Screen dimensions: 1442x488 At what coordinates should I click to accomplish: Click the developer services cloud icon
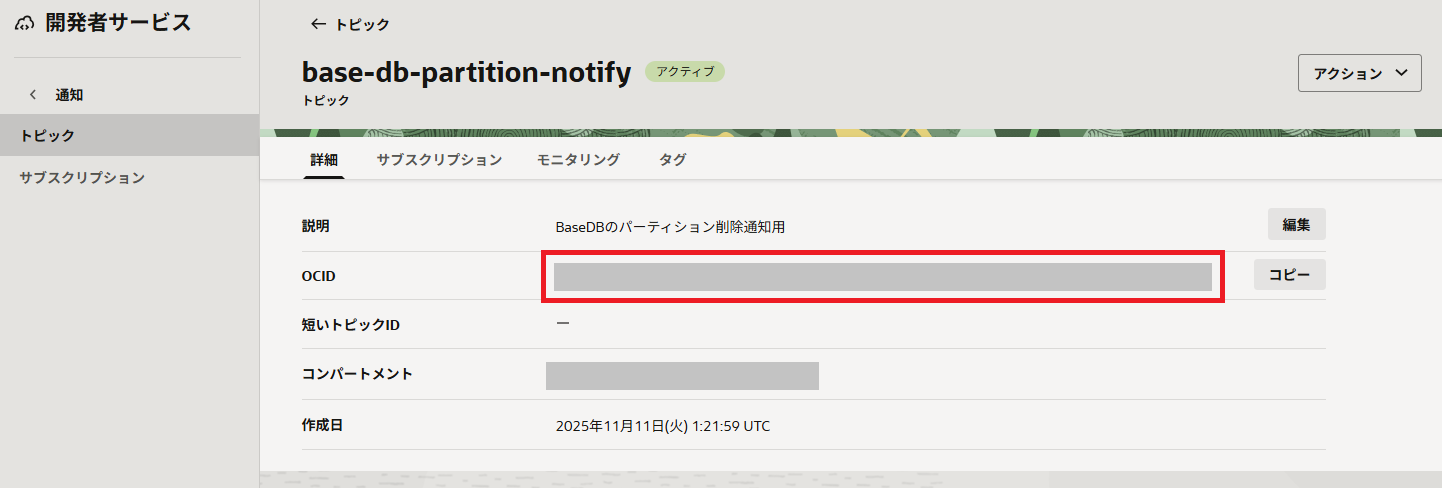(25, 23)
